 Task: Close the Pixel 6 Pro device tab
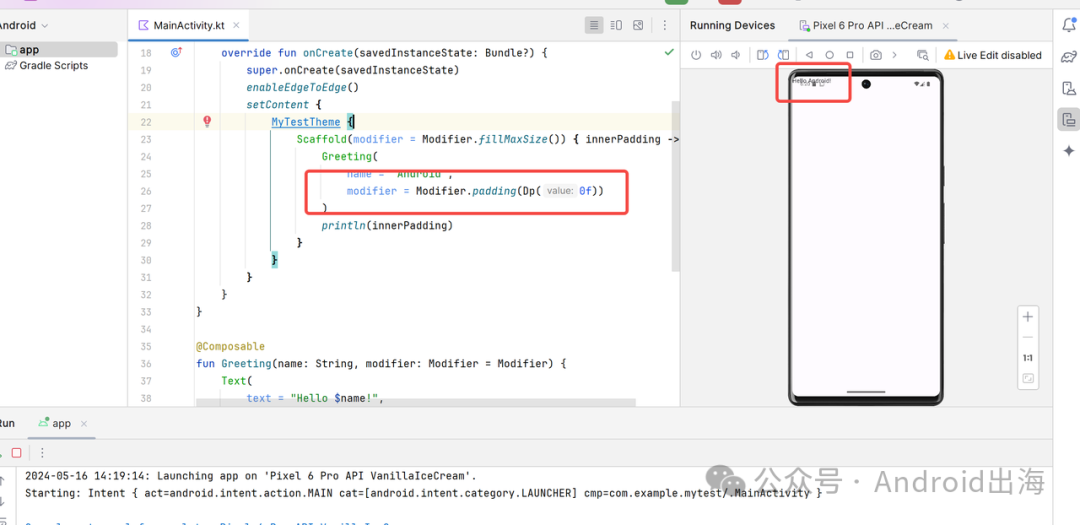point(946,26)
